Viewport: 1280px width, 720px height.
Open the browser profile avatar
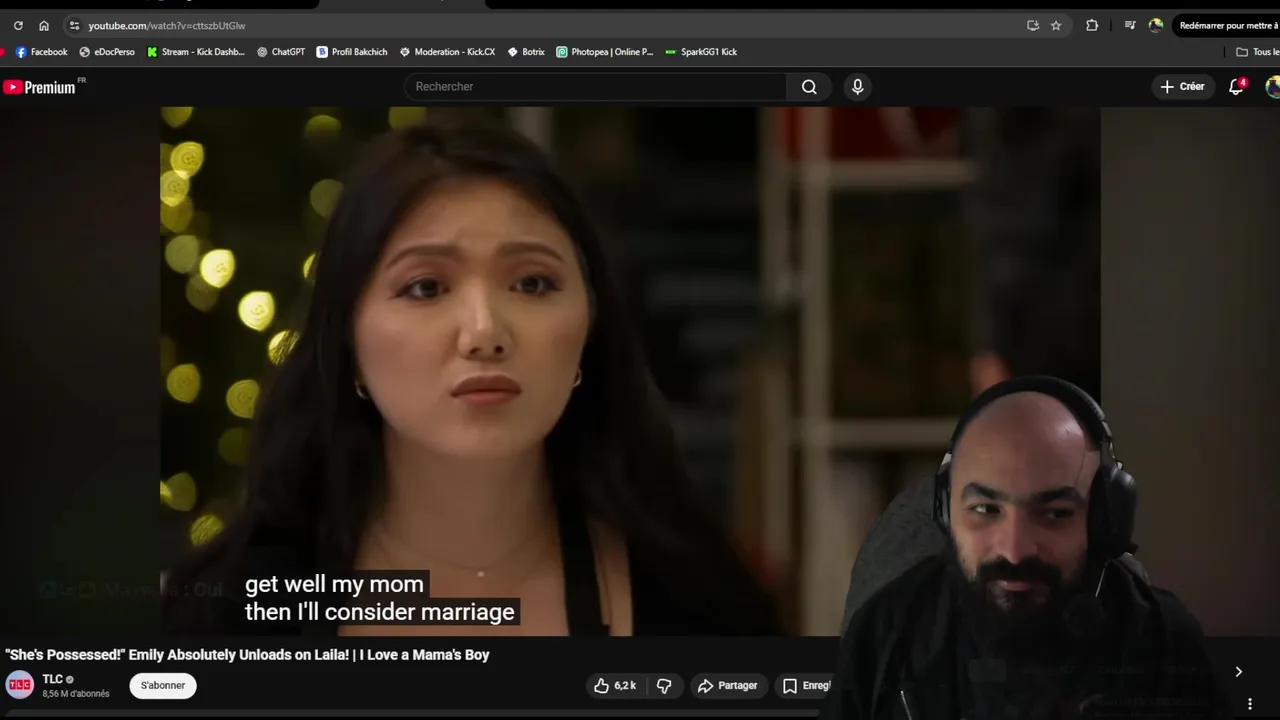point(1156,26)
